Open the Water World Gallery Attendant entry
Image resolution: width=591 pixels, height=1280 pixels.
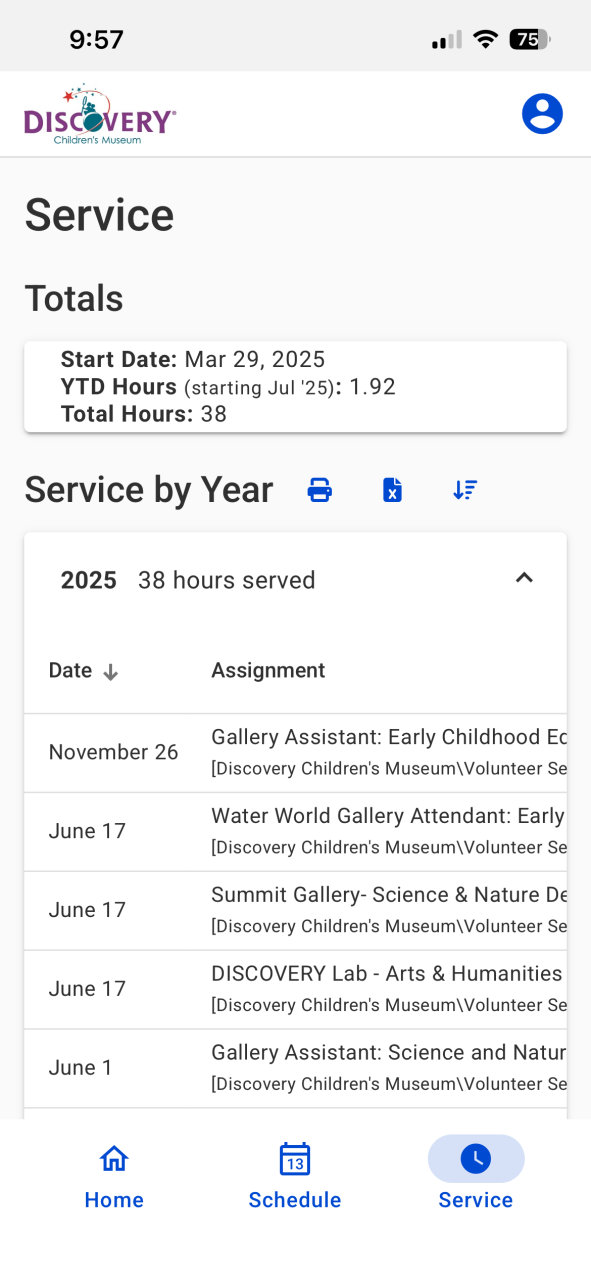click(295, 832)
